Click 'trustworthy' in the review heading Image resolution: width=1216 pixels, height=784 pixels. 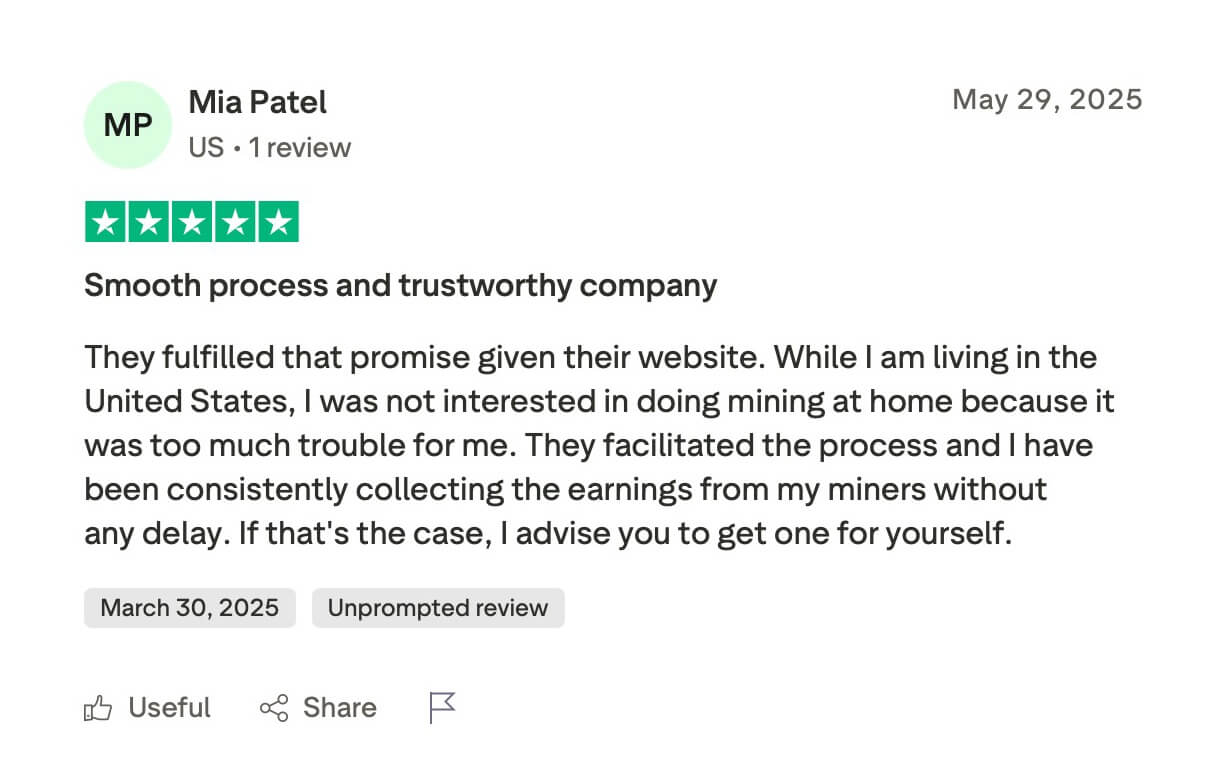click(485, 286)
